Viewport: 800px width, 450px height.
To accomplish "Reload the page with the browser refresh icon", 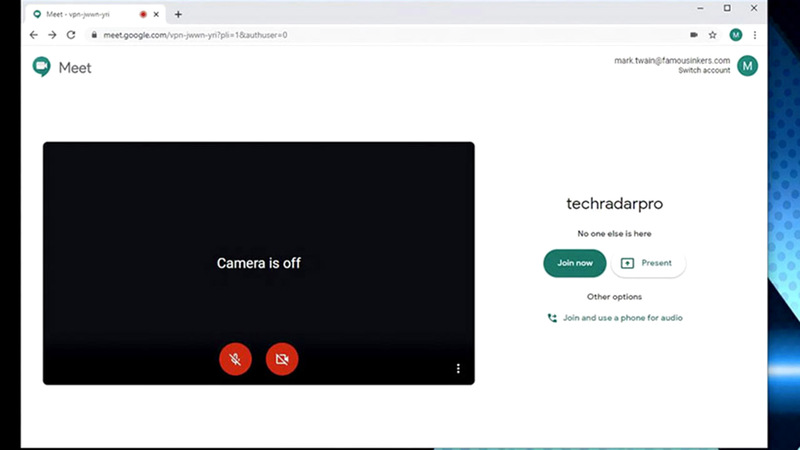I will click(71, 35).
